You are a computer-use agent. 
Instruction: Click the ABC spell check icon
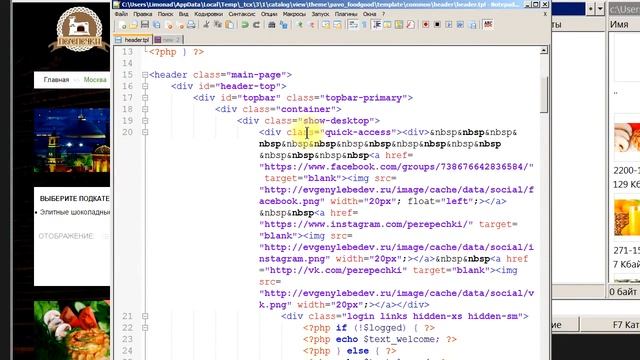tap(488, 24)
